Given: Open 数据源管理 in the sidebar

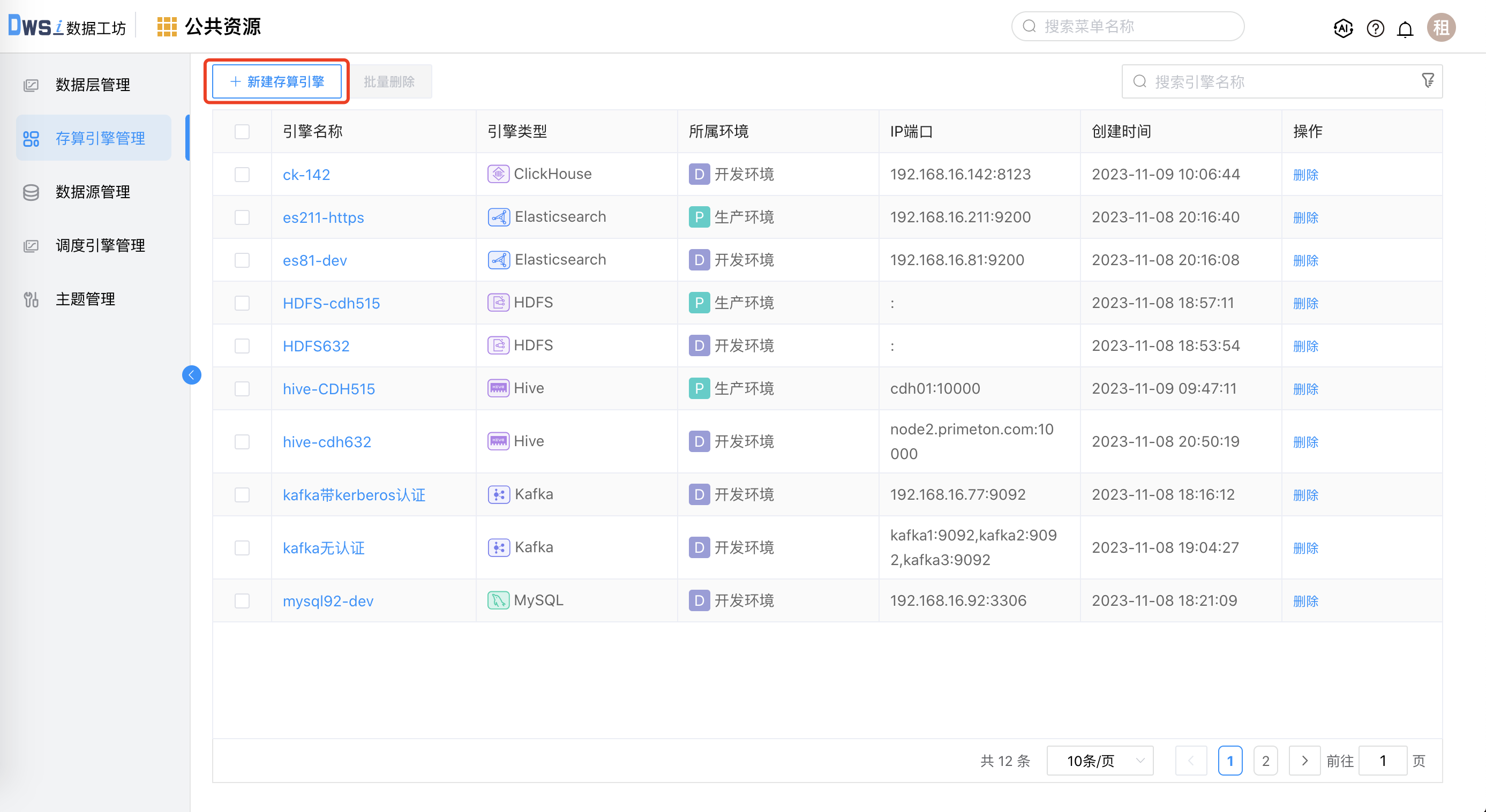Looking at the screenshot, I should coord(92,192).
